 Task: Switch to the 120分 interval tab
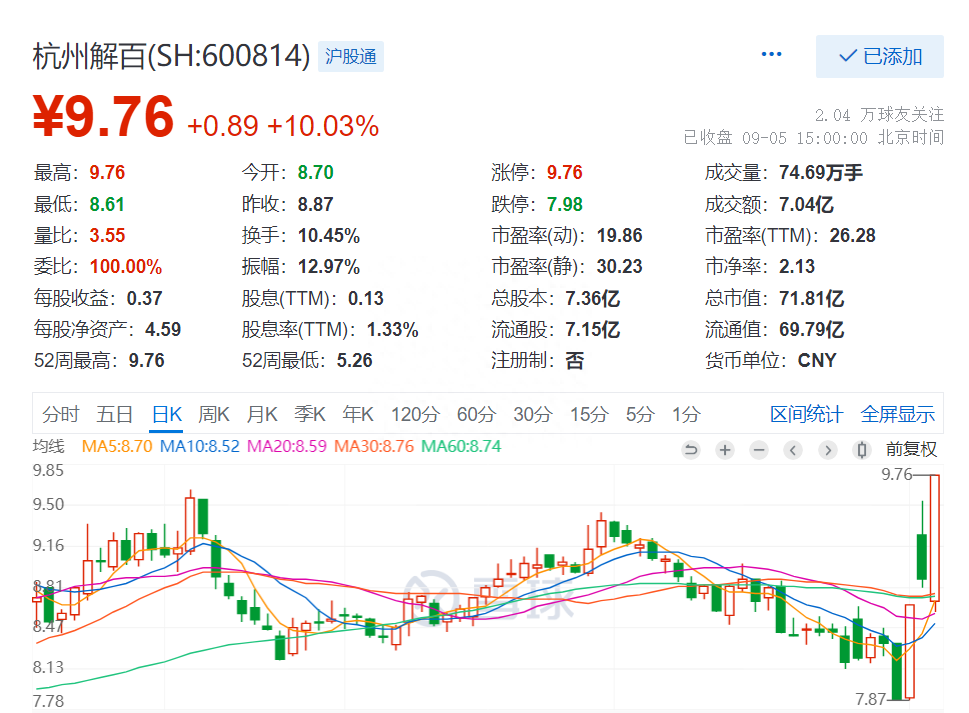(x=415, y=414)
